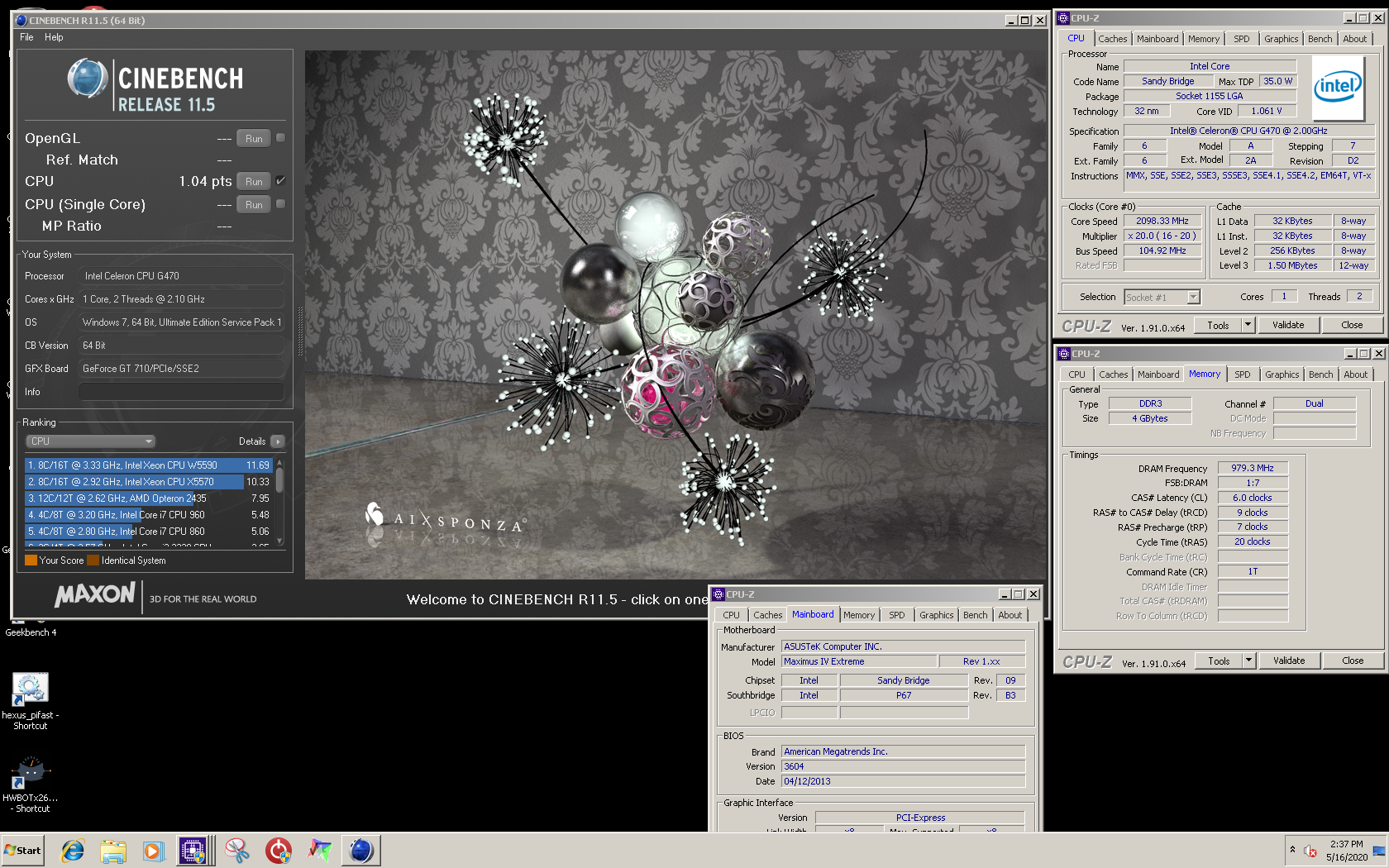Click Tools button in Memory CPU-Z window

point(1219,661)
